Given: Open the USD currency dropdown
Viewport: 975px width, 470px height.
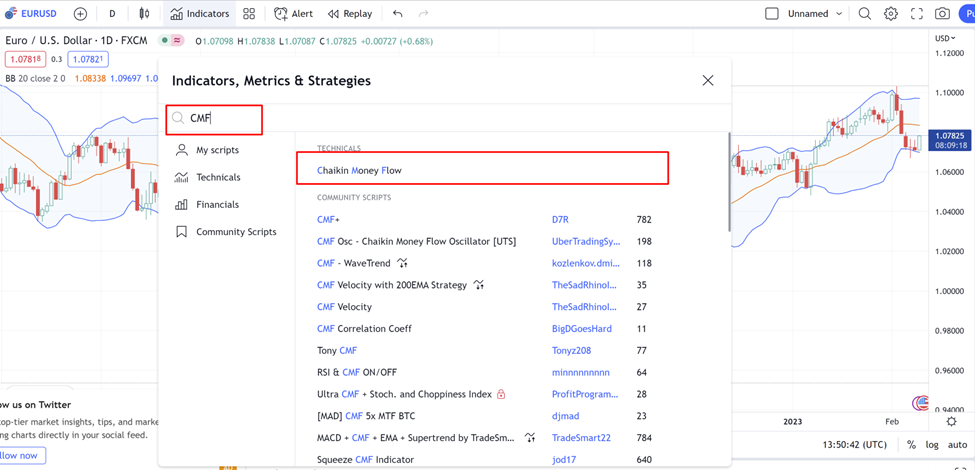Looking at the screenshot, I should tap(945, 39).
